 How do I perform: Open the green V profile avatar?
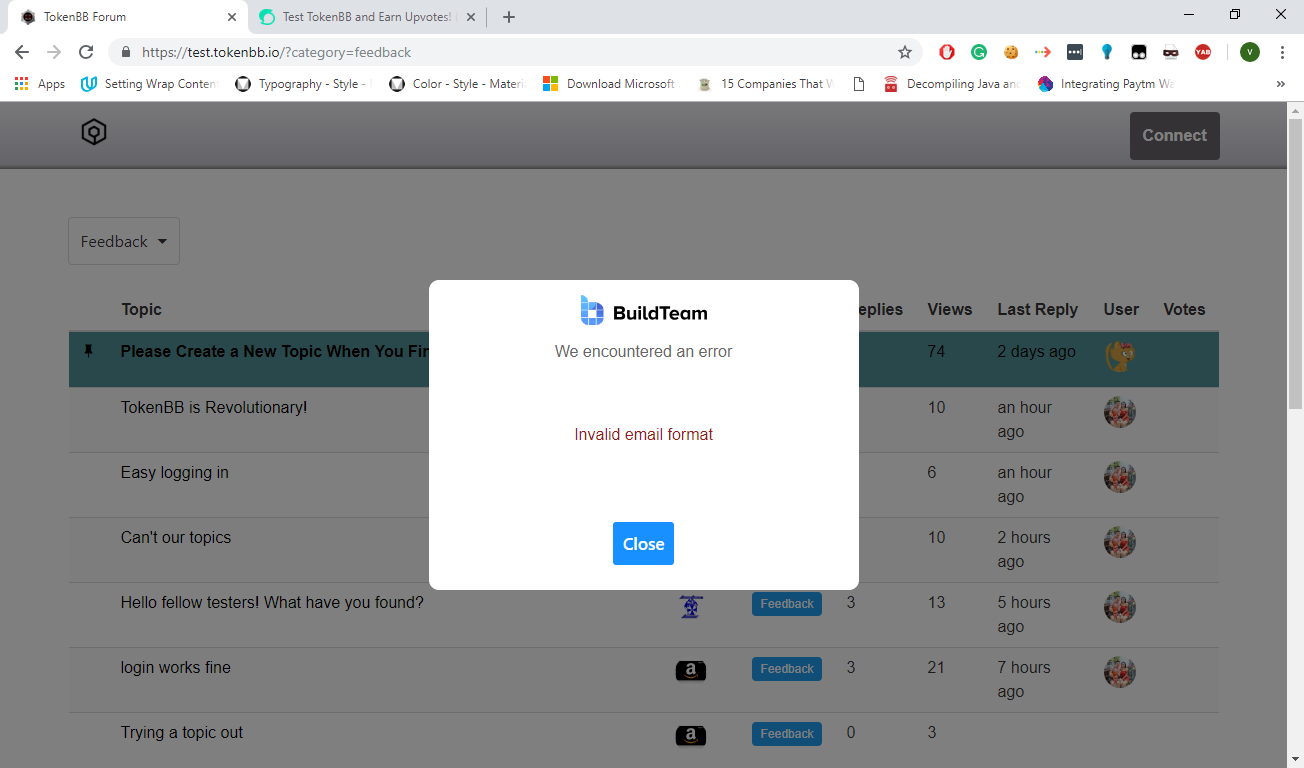coord(1250,52)
